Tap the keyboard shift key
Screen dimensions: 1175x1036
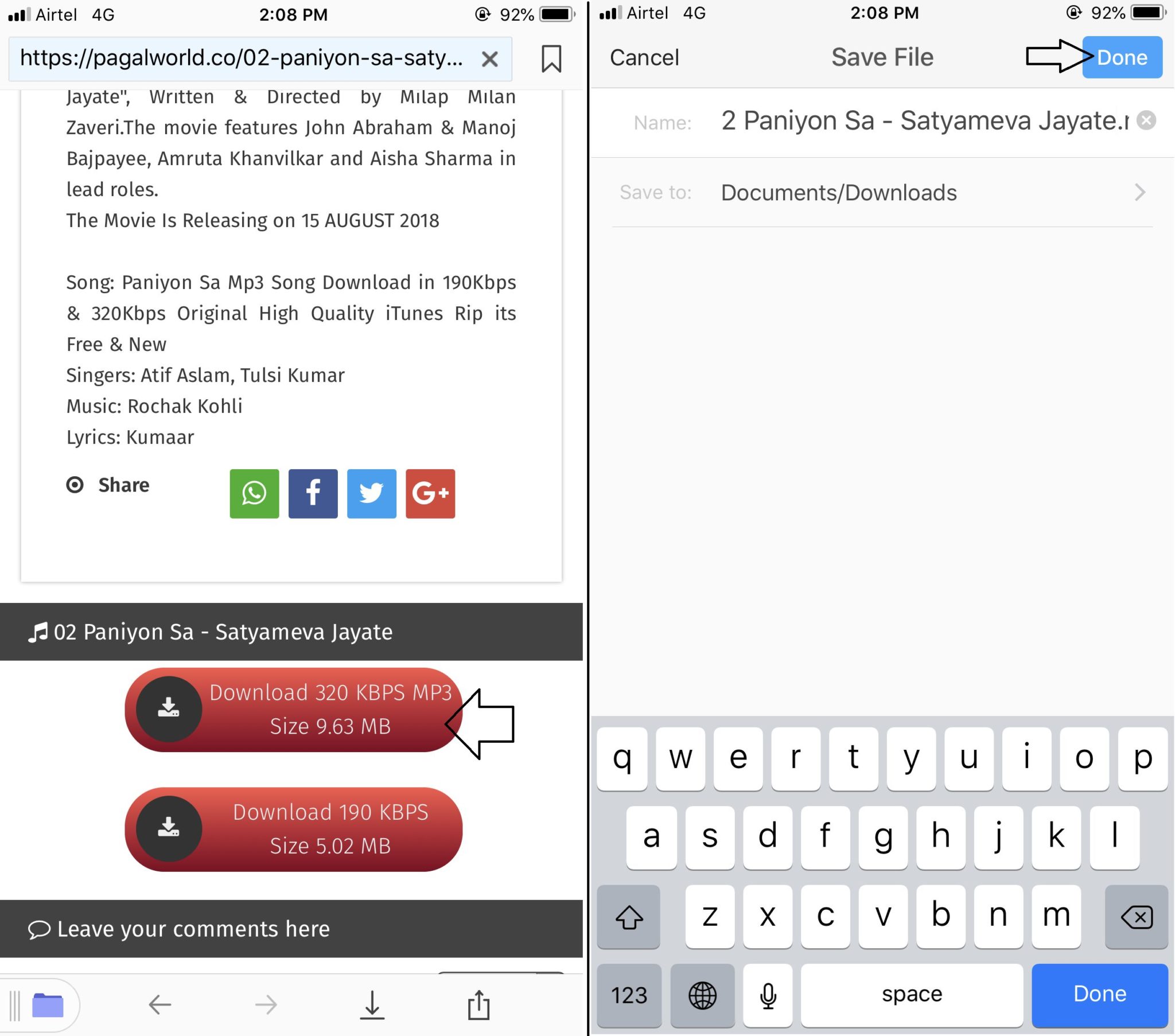[x=629, y=917]
